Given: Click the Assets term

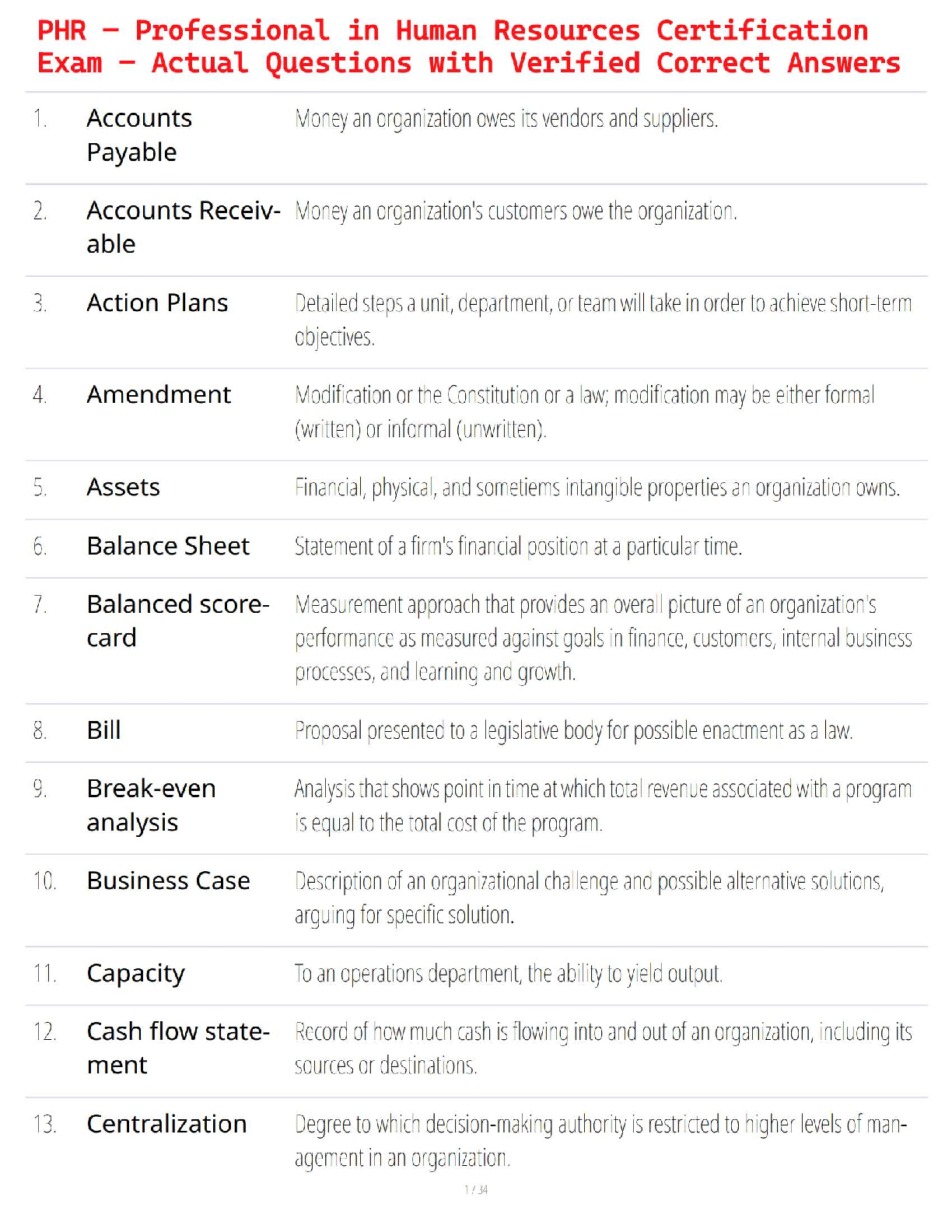Looking at the screenshot, I should pyautogui.click(x=123, y=487).
